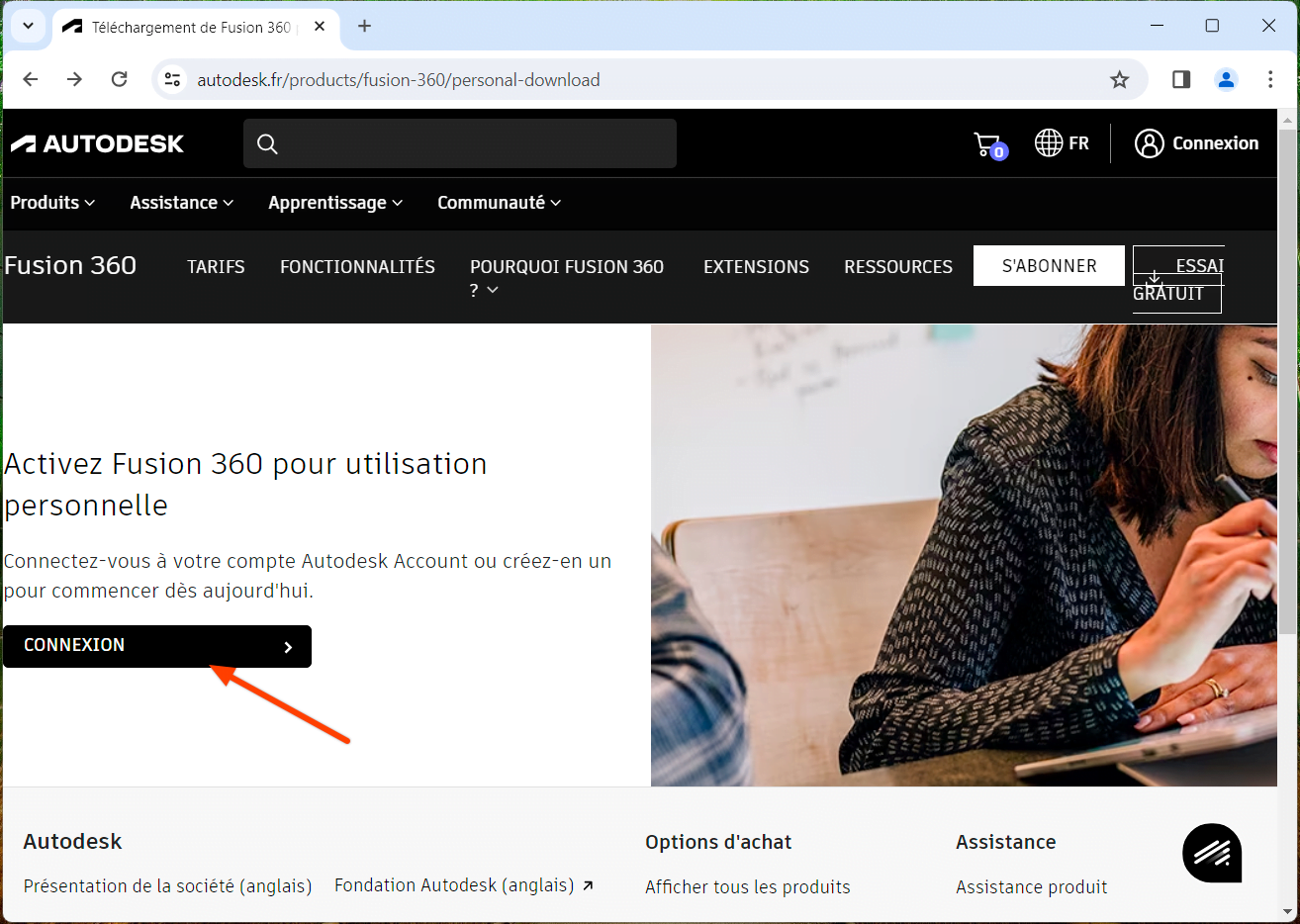Open the browser side panel icon
1300x924 pixels.
pos(1181,80)
